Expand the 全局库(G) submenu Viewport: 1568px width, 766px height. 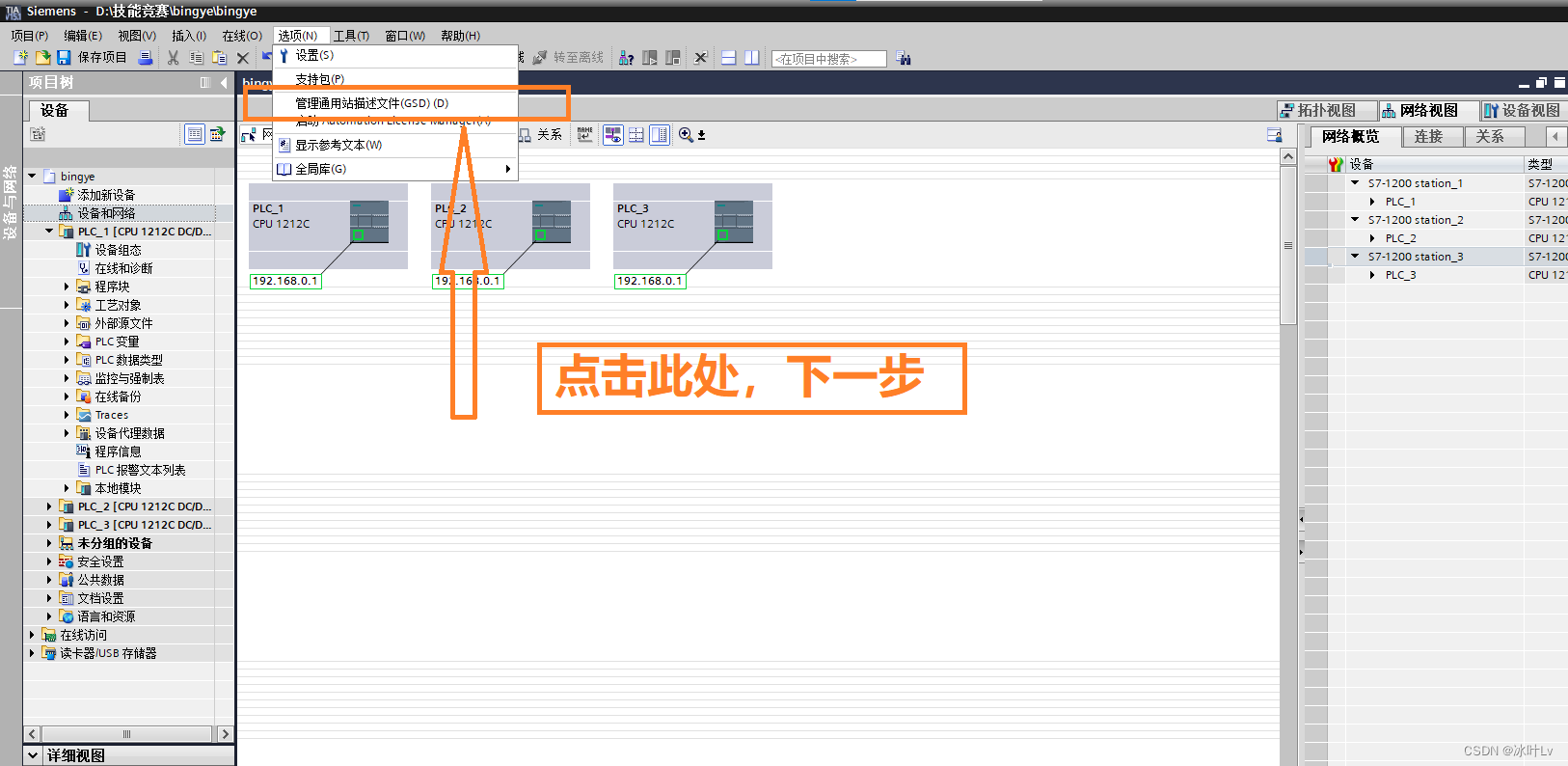click(395, 169)
